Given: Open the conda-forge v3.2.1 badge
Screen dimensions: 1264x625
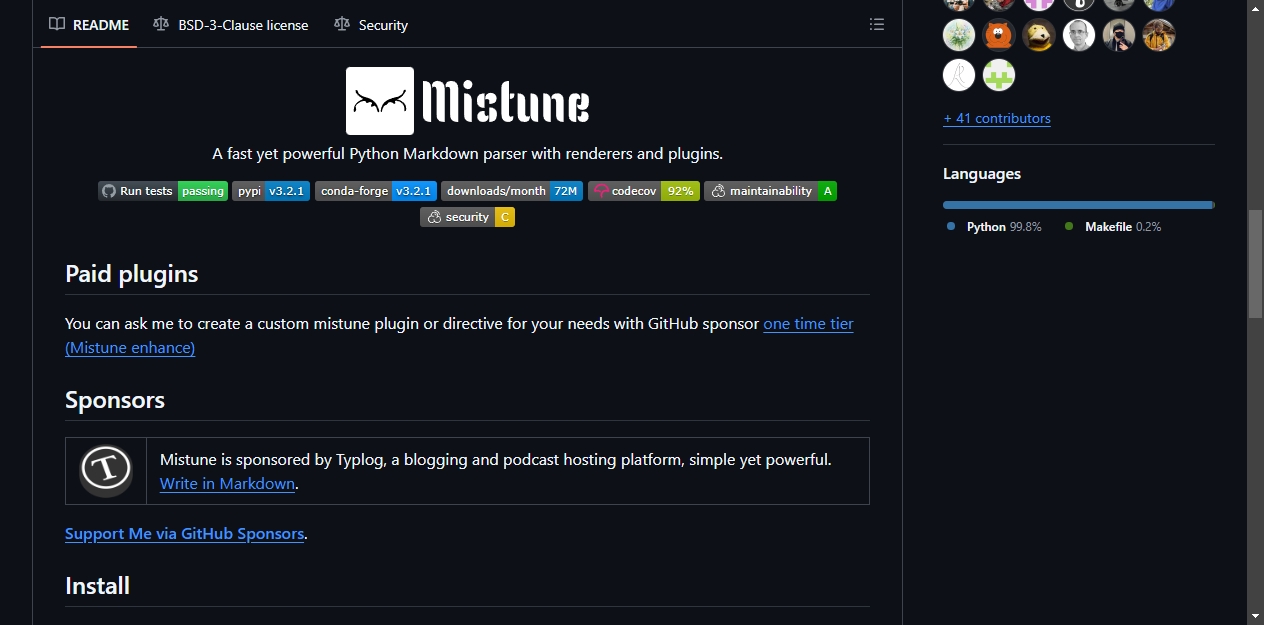Looking at the screenshot, I should [376, 191].
